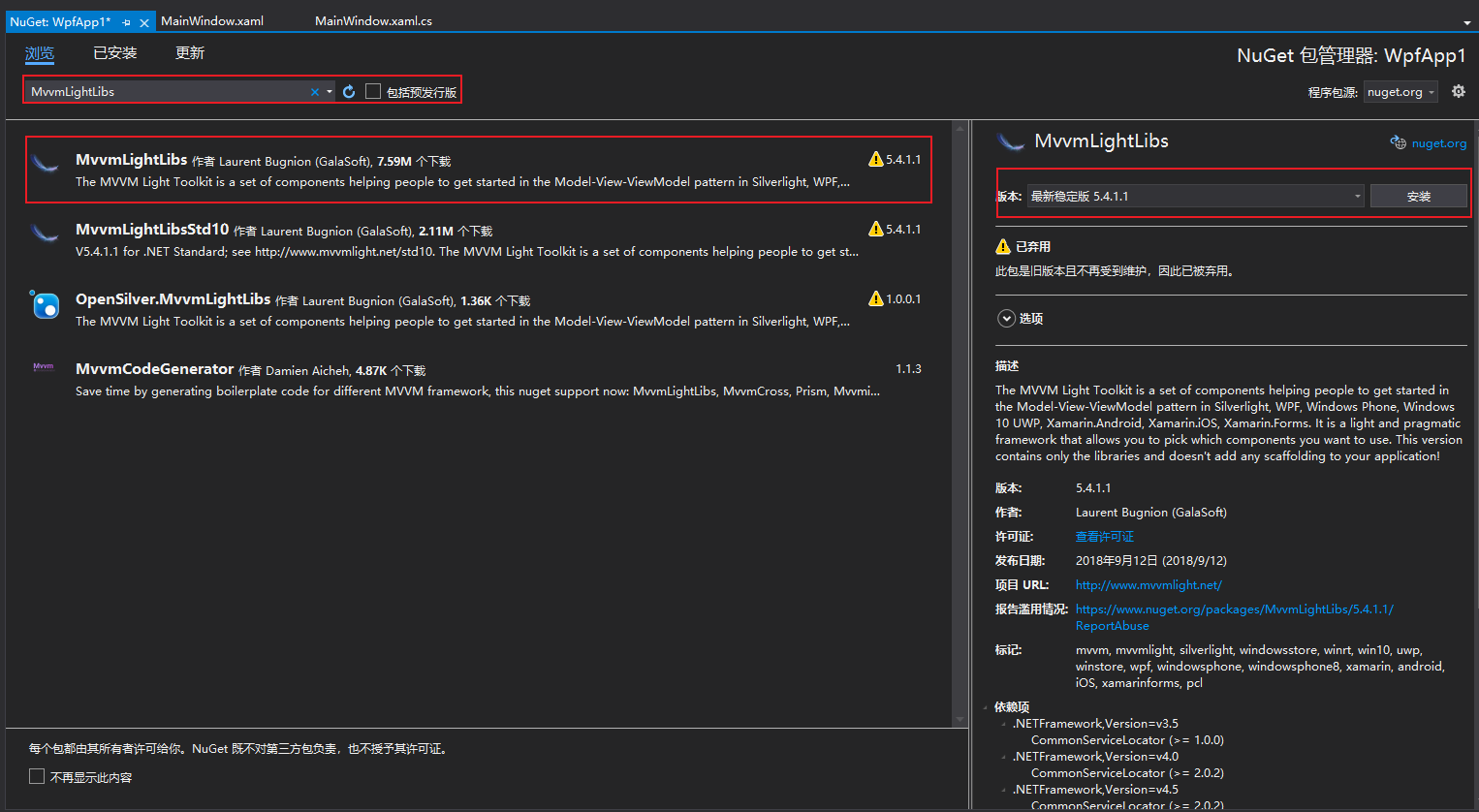Open the 程序包源 nuget.org dropdown
The image size is (1479, 812).
1400,92
